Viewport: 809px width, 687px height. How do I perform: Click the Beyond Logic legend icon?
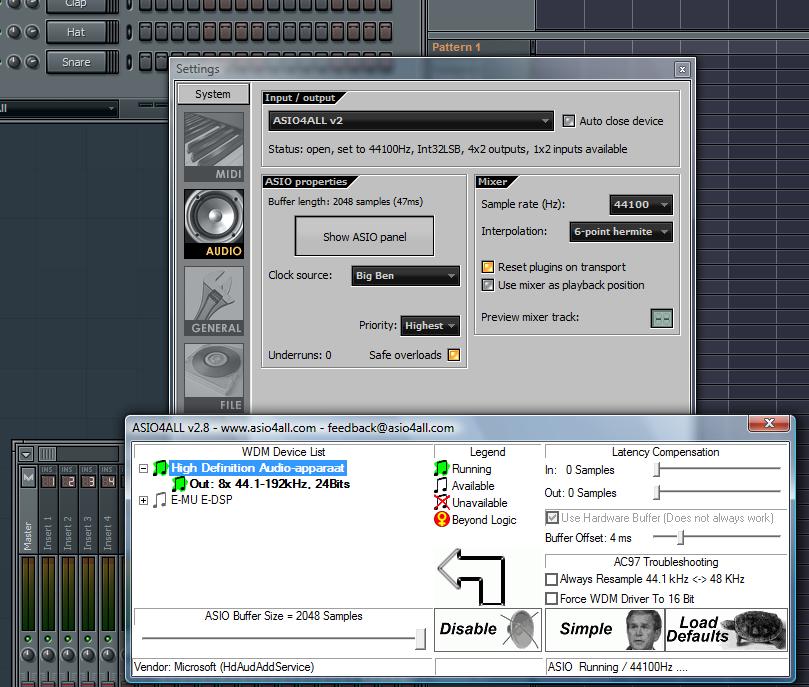tap(442, 519)
